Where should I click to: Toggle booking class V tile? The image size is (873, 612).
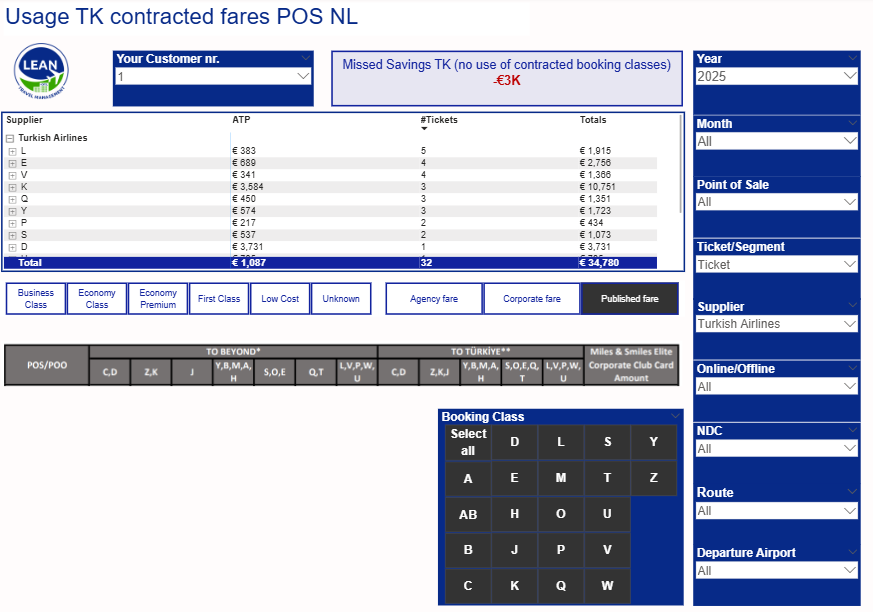tap(607, 550)
